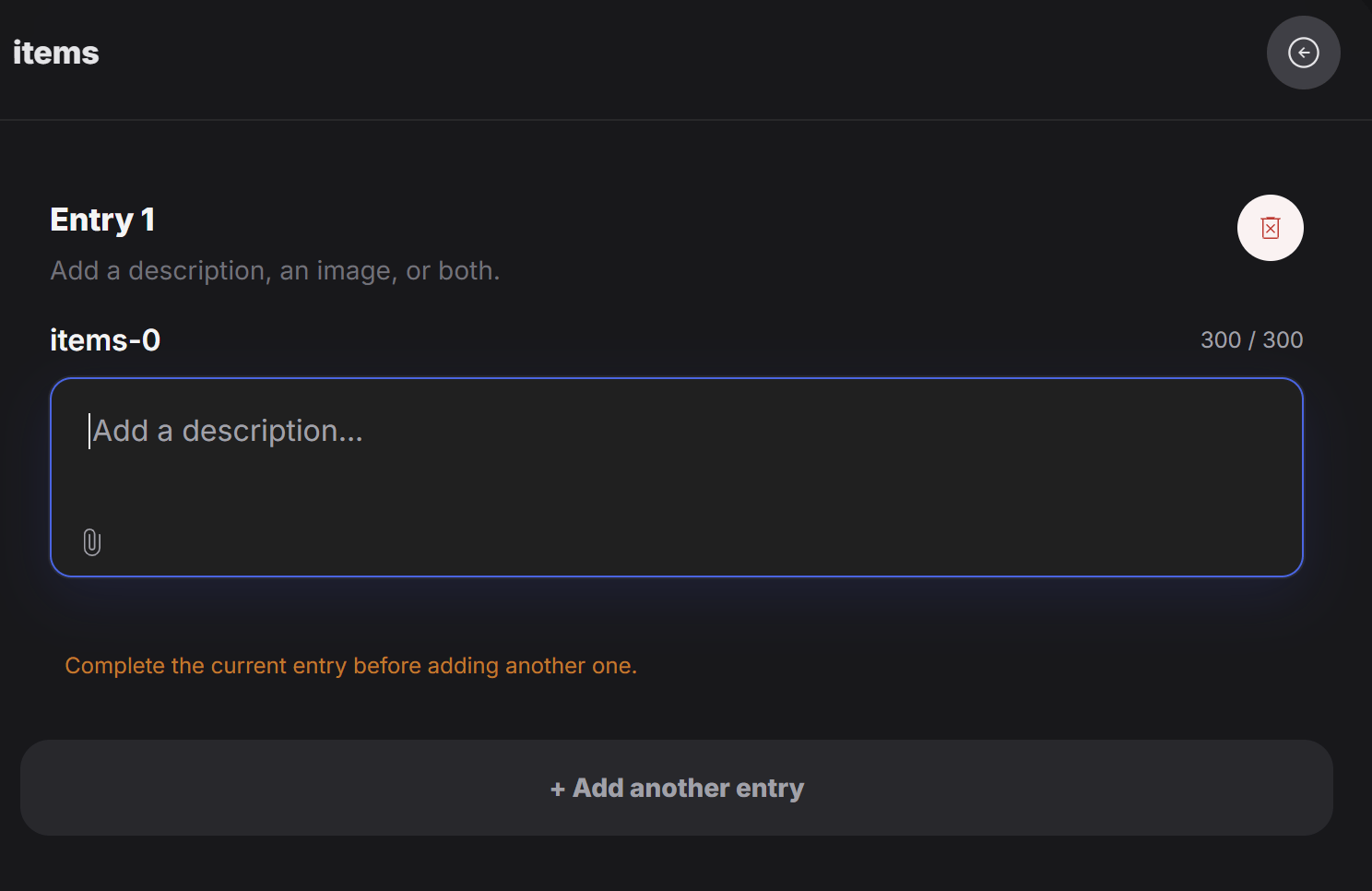Click the "Add a description, an image, or both." hint
The height and width of the screenshot is (891, 1372).
pos(275,270)
